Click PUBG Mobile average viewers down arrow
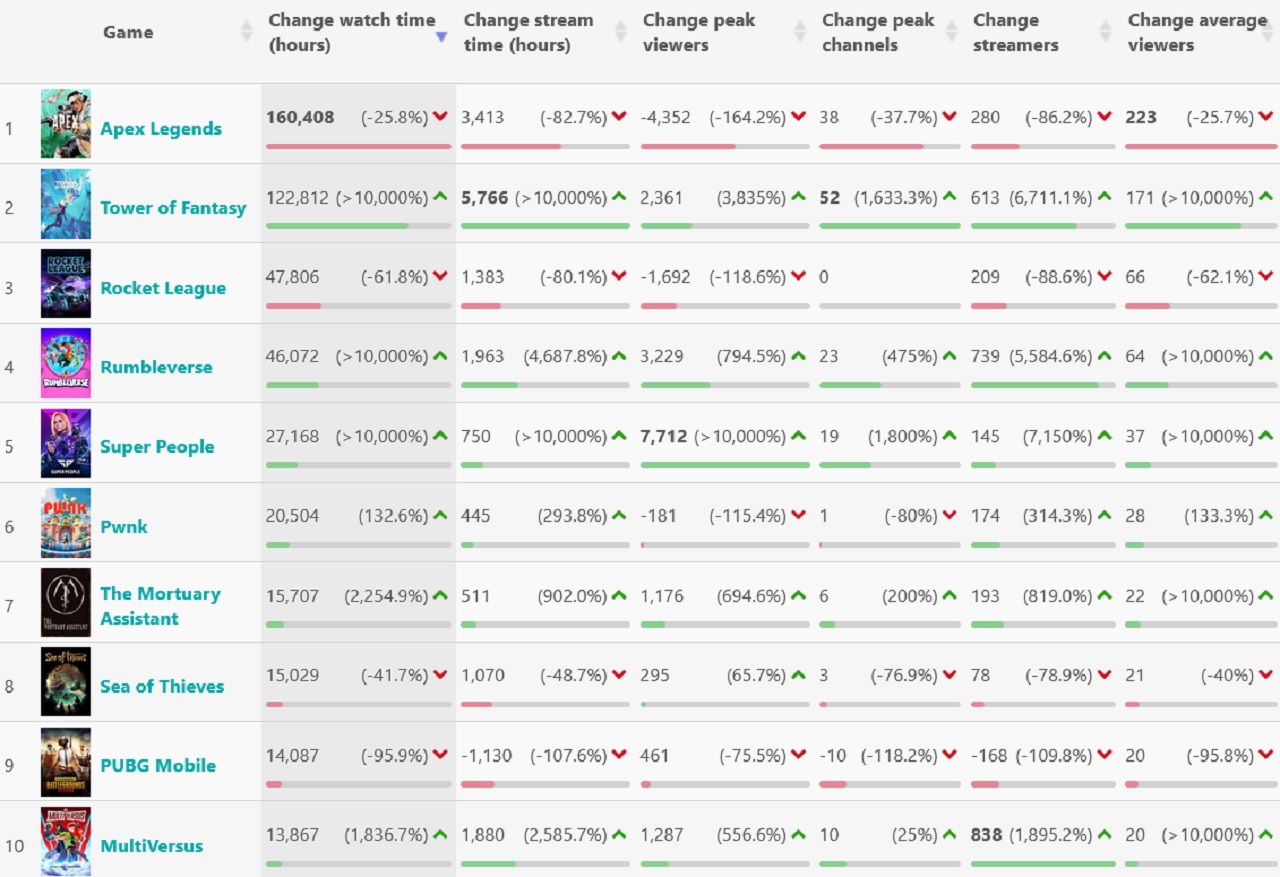Screen dimensions: 1280x877 (x=1266, y=755)
